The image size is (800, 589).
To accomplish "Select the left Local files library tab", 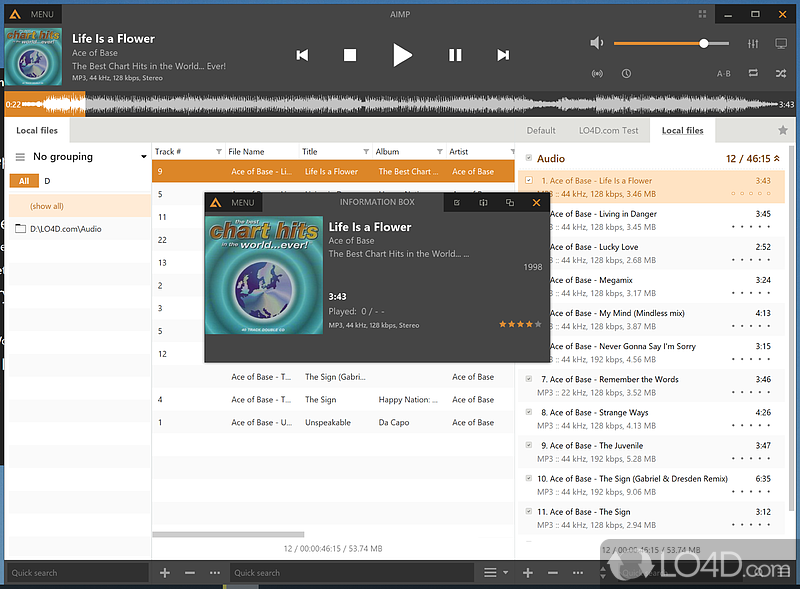I will click(37, 131).
